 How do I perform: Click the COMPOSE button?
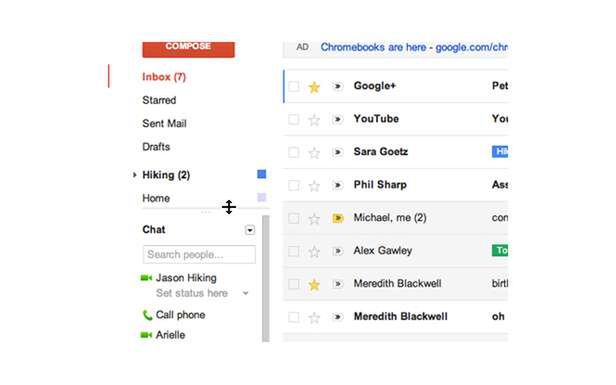tap(189, 50)
